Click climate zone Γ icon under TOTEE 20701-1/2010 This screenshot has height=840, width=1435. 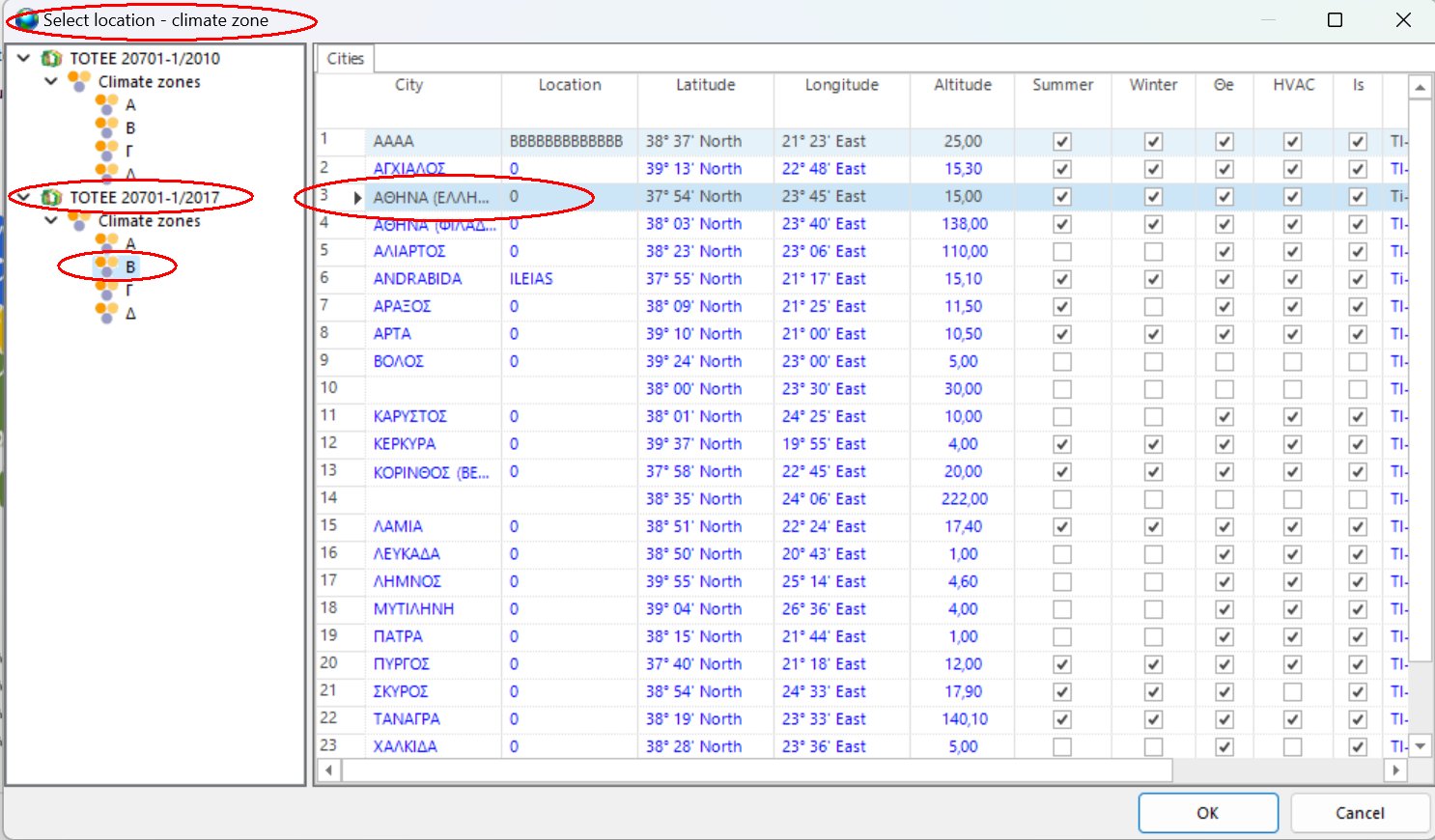[x=106, y=151]
